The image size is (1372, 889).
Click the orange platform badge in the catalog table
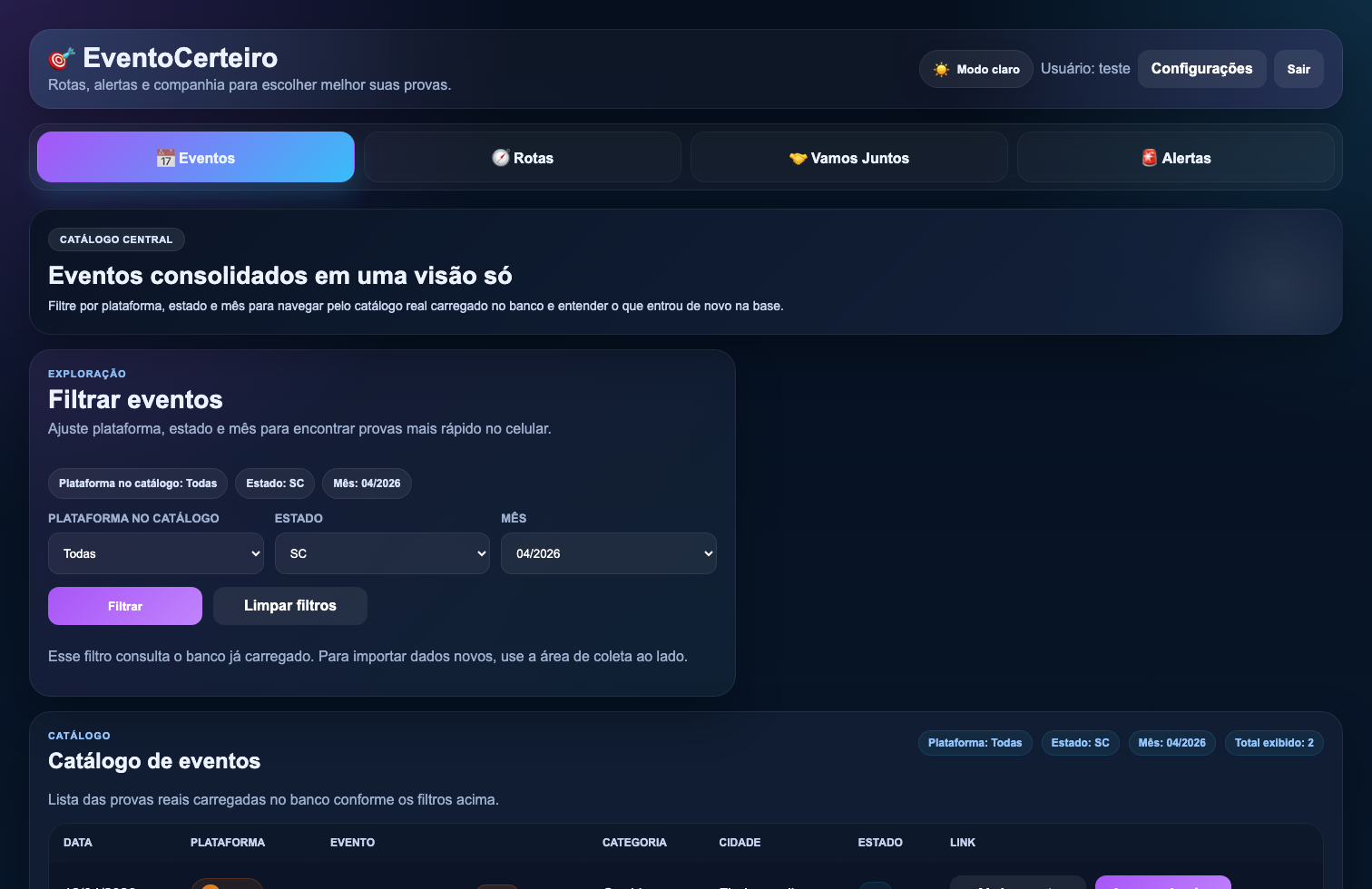point(227,884)
